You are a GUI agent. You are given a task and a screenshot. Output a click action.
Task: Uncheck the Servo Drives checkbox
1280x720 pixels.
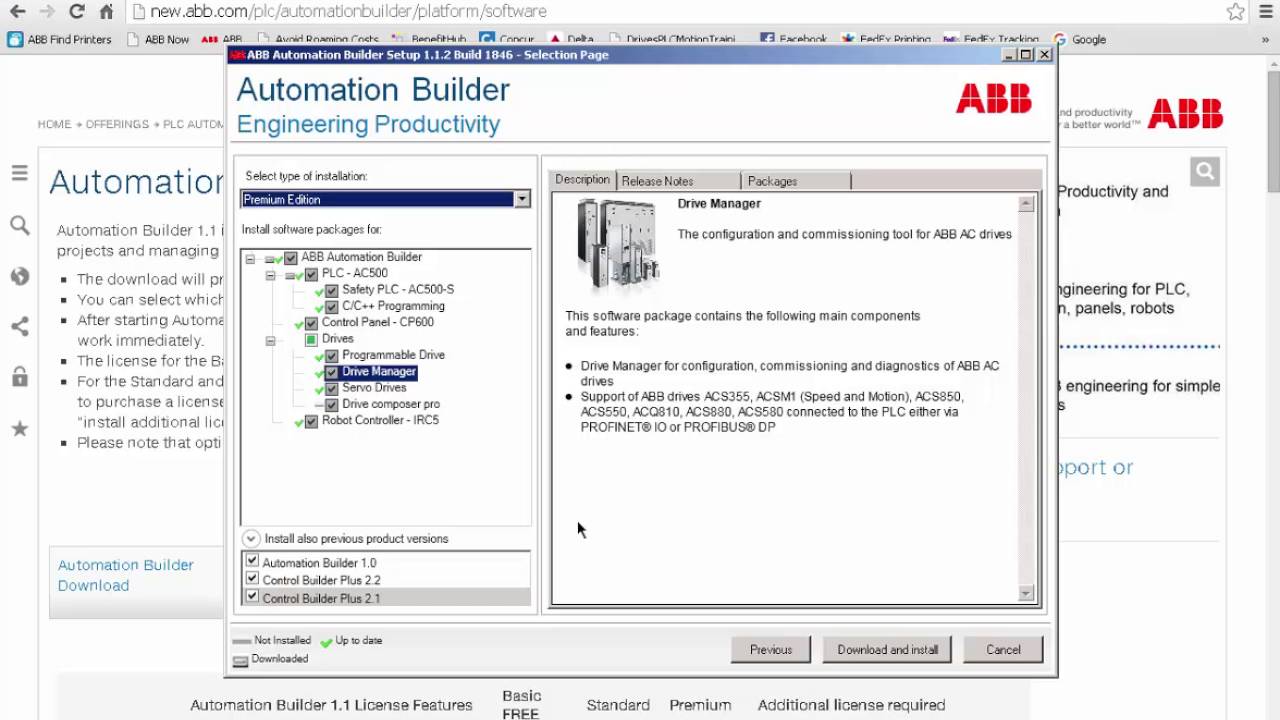click(x=332, y=388)
